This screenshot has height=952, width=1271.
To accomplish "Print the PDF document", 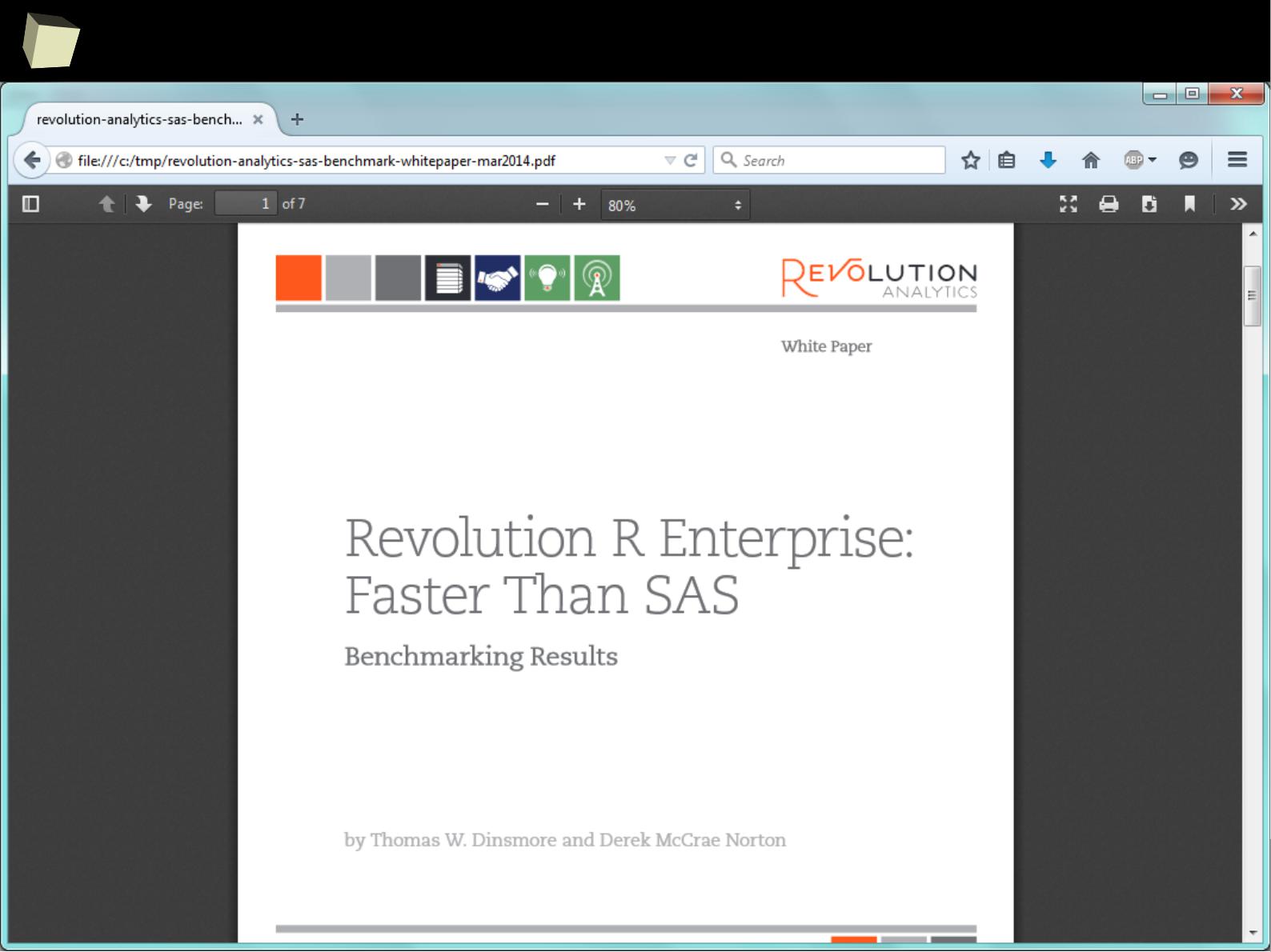I will [x=1109, y=204].
